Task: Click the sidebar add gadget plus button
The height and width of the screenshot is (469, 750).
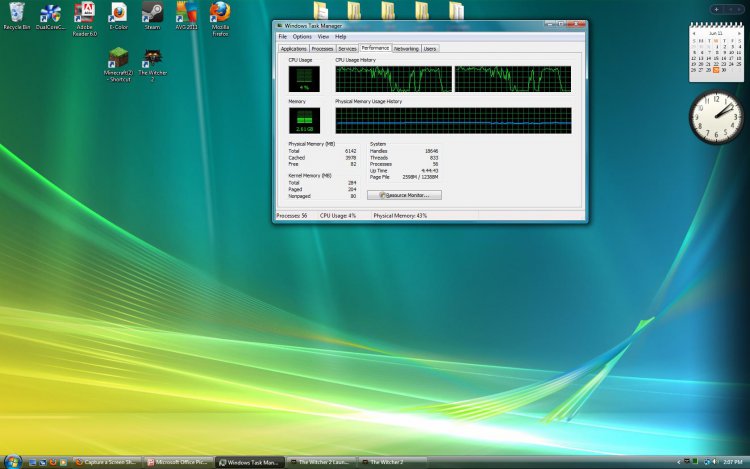Action: click(x=717, y=9)
